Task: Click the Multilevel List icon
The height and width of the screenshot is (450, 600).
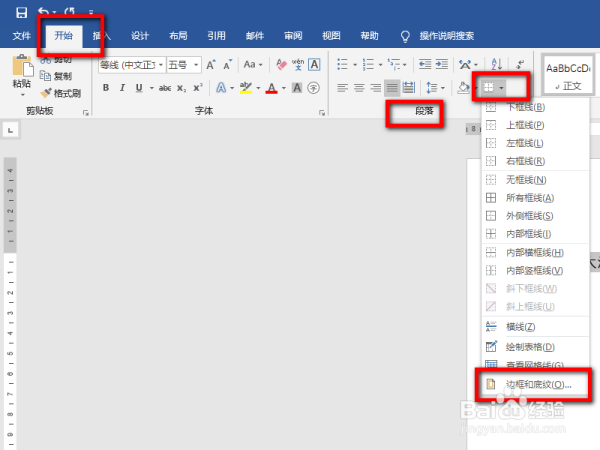Action: pos(394,64)
